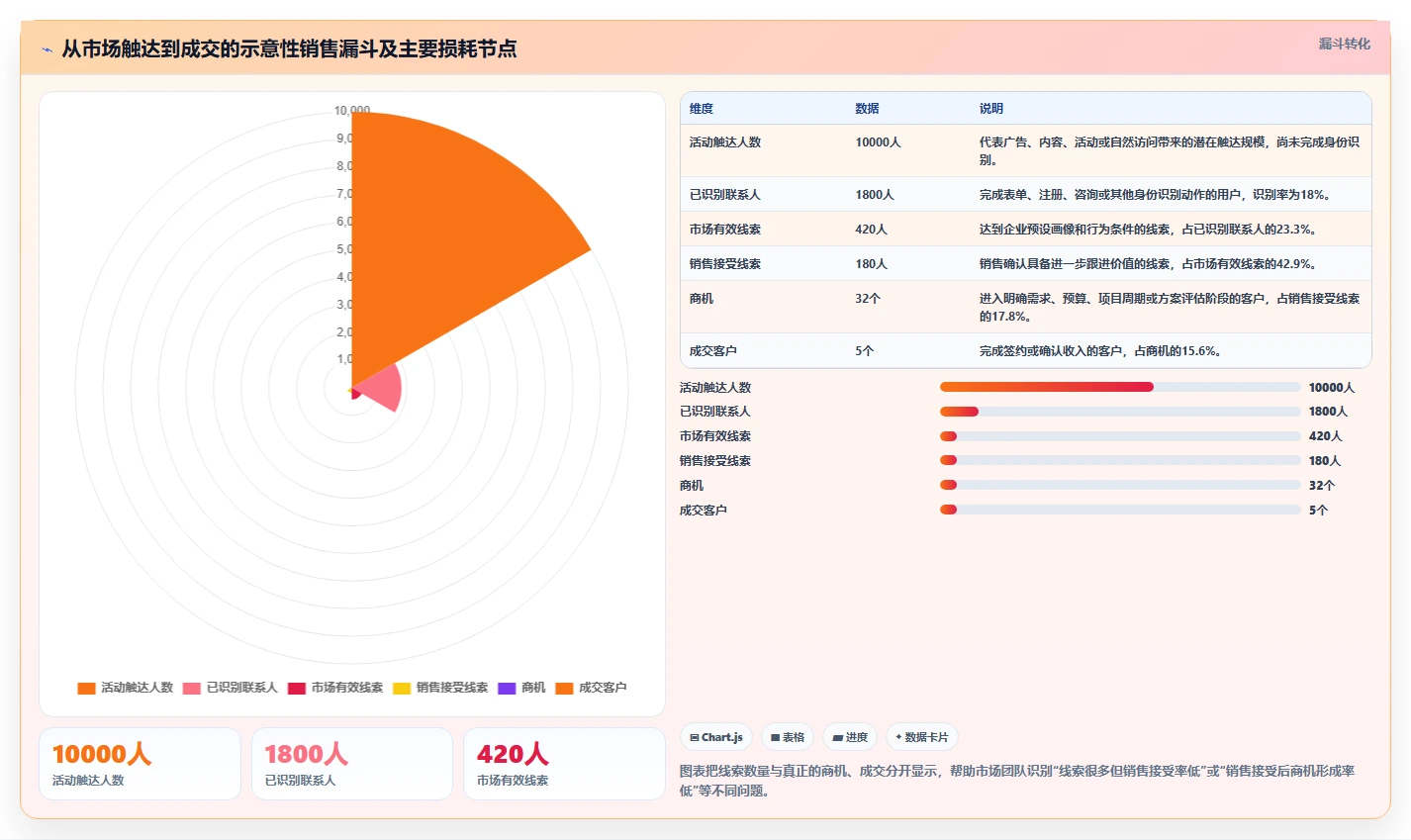
Task: Click the 销售接受线索 table row label
Action: 725,264
